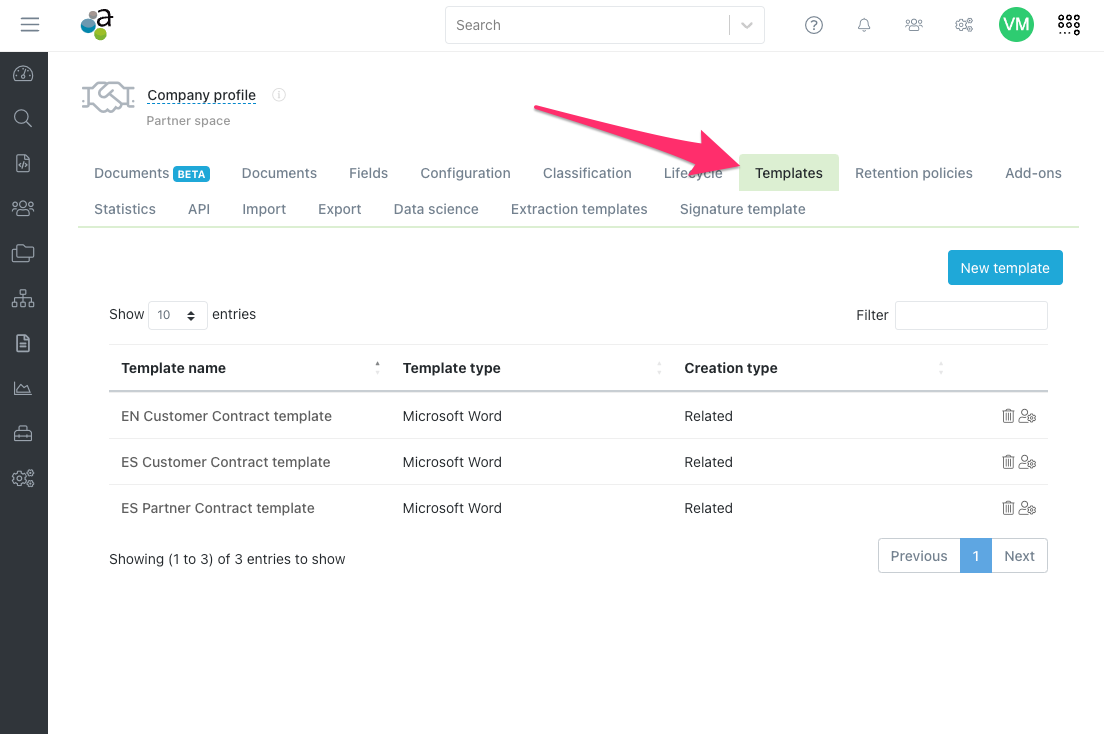The height and width of the screenshot is (734, 1104).
Task: Delete the EN Customer Contract template
Action: 1008,416
